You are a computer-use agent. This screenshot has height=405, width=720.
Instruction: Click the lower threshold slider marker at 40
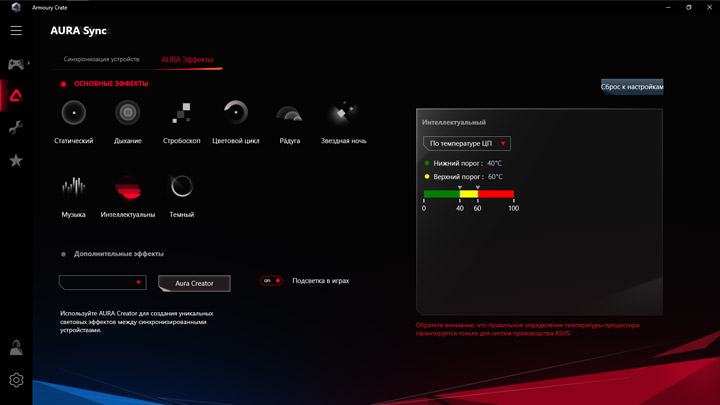click(460, 187)
